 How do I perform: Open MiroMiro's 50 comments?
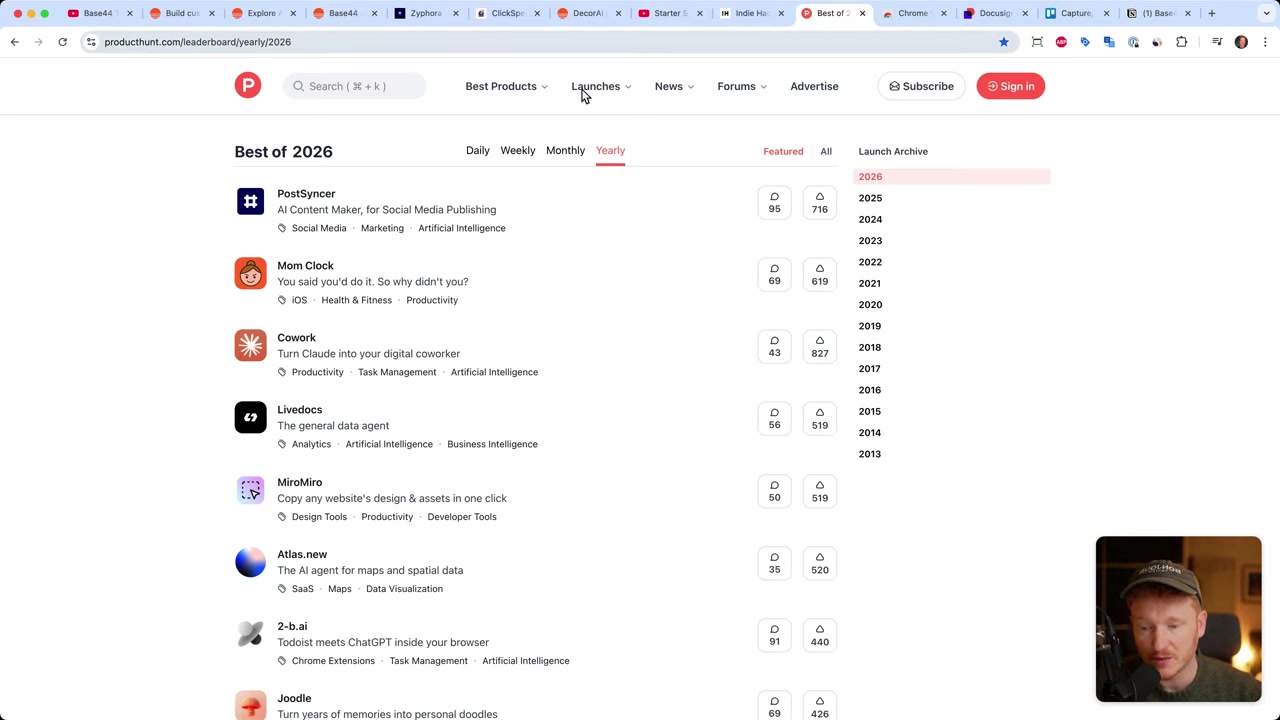point(774,491)
